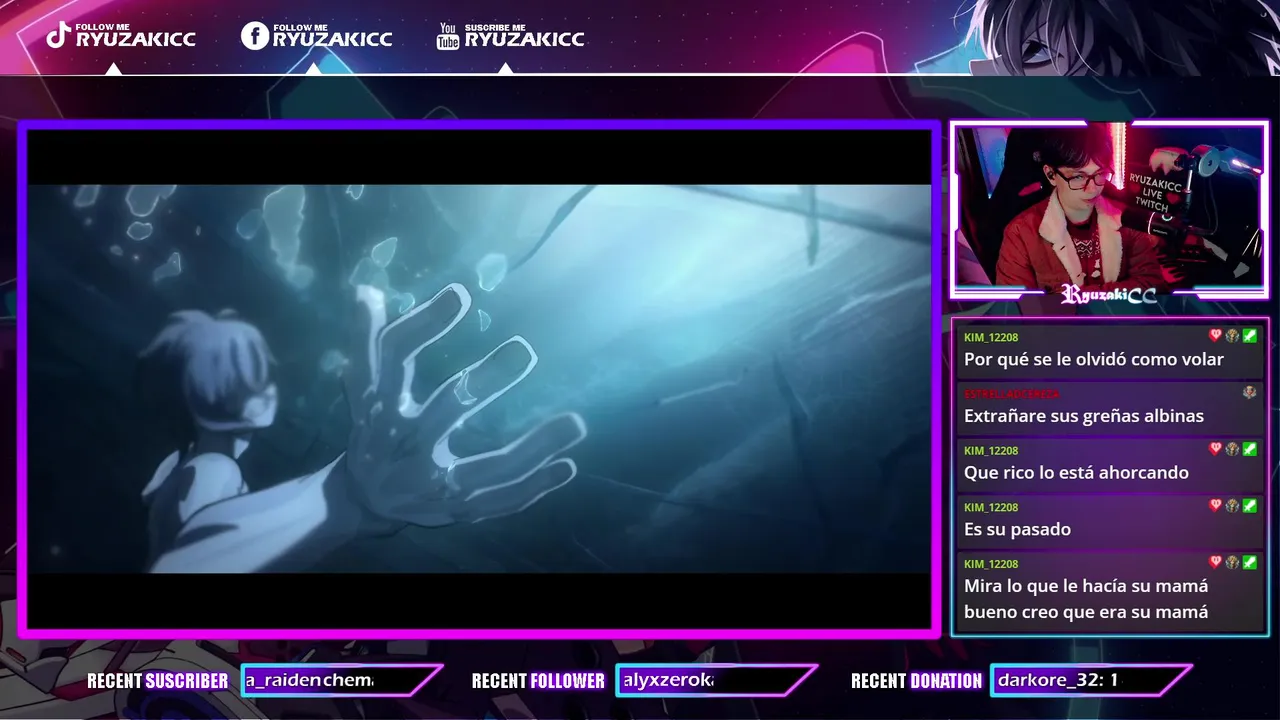
Task: Click crest badge on 'Por qué se le olvidó' message
Action: pyautogui.click(x=1232, y=336)
